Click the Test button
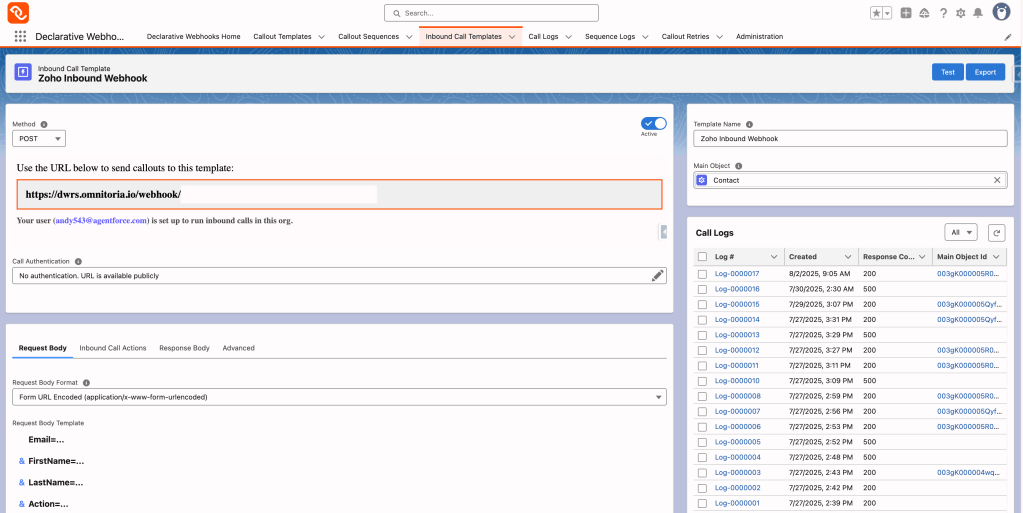This screenshot has width=1023, height=513. (x=947, y=72)
